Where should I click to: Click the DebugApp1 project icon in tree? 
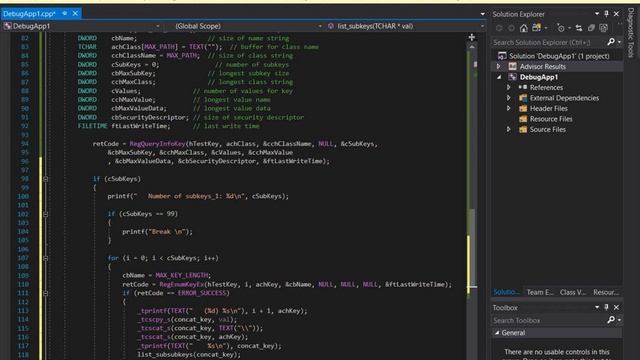pyautogui.click(x=512, y=77)
